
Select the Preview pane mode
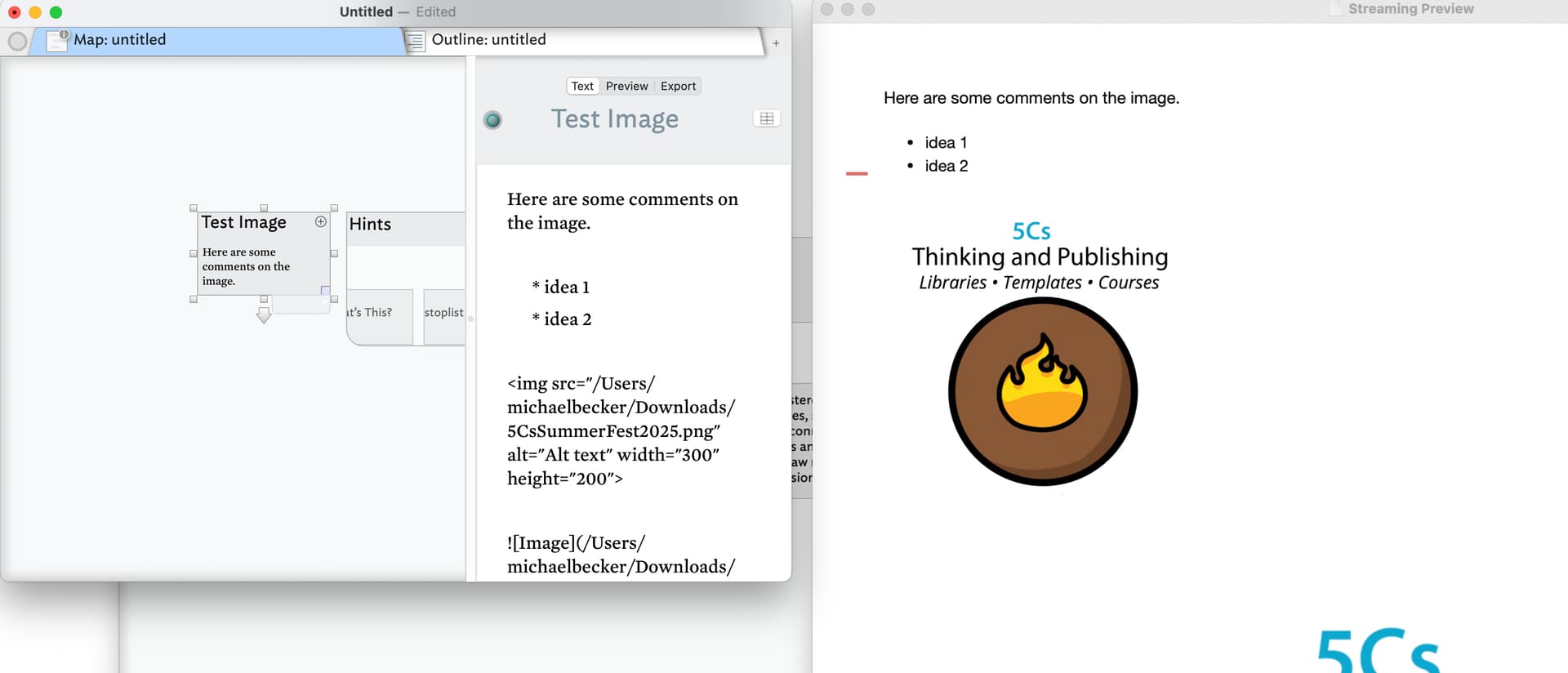pos(626,86)
